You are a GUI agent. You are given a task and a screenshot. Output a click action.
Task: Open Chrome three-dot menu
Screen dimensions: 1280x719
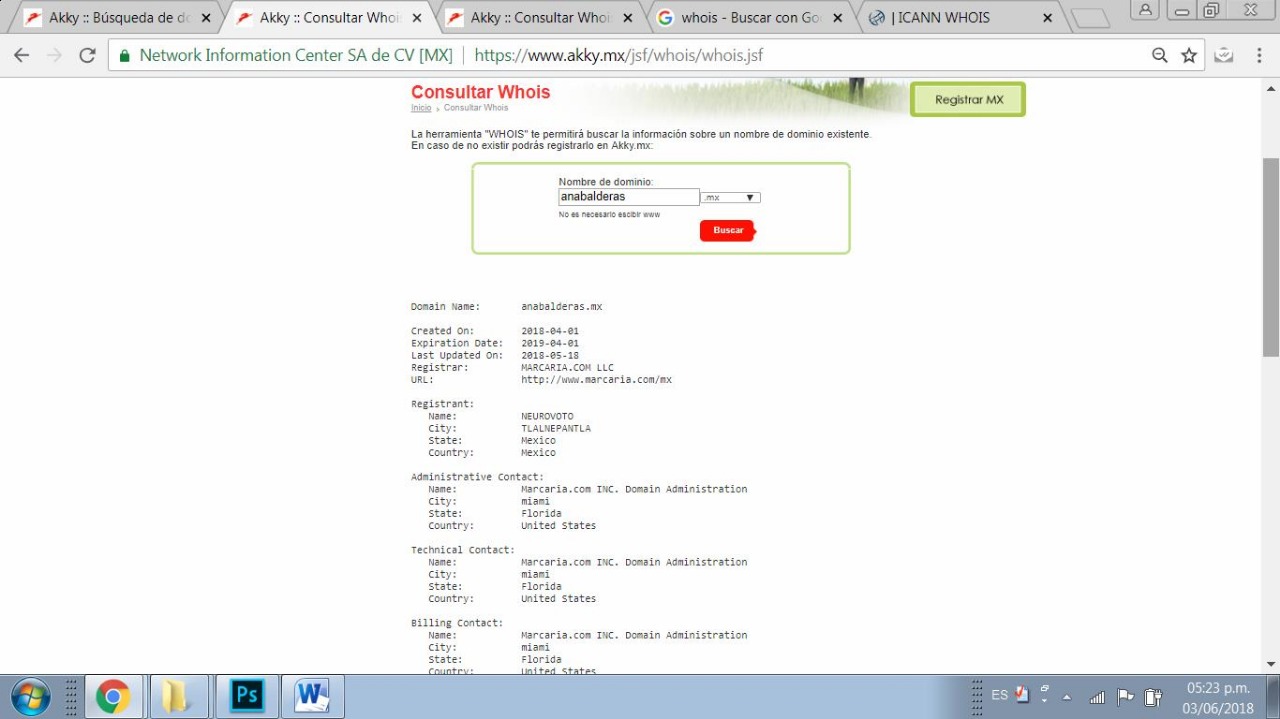(1258, 56)
